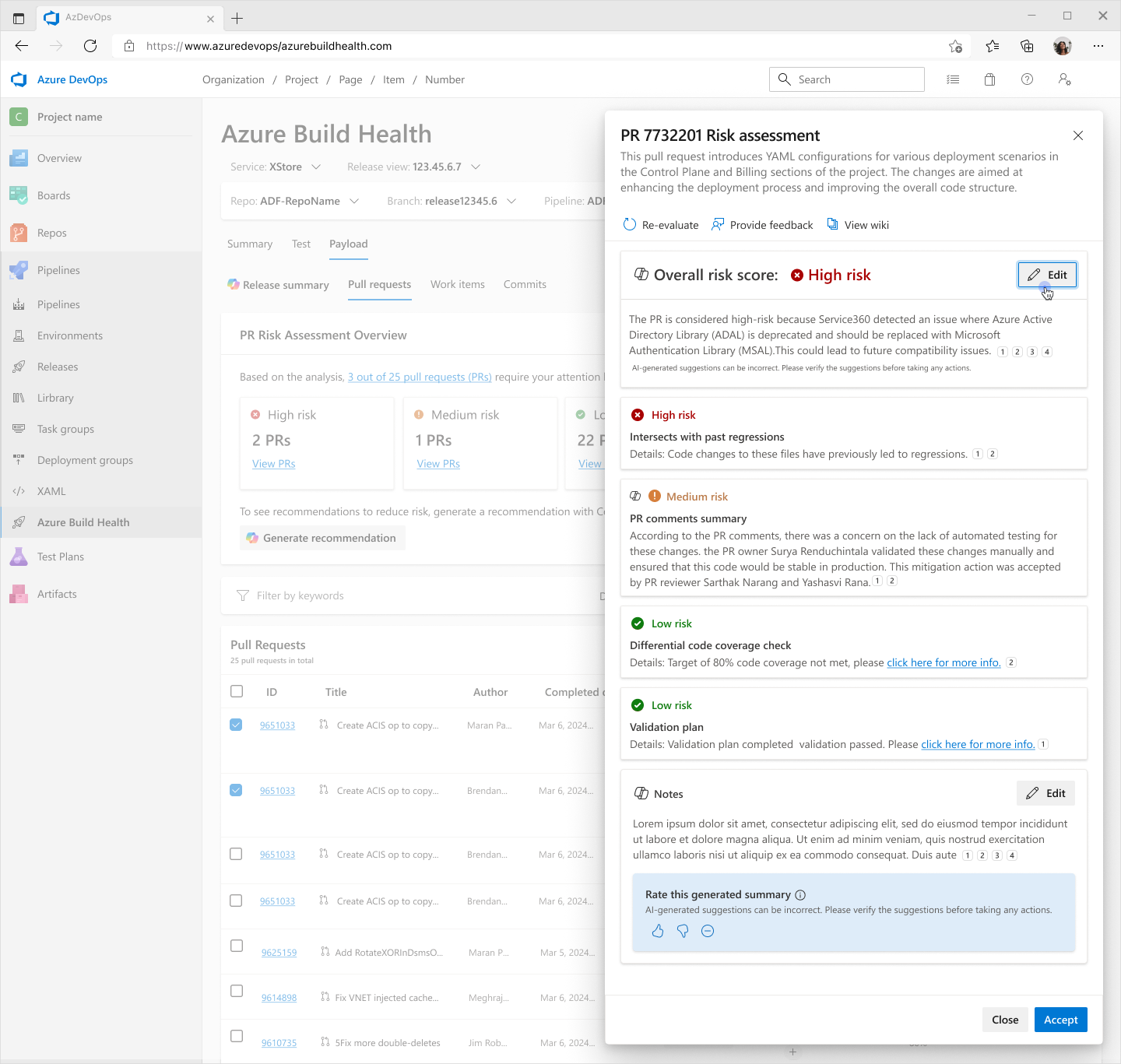1121x1064 pixels.
Task: Click the Close button in panel footer
Action: coord(1005,1020)
